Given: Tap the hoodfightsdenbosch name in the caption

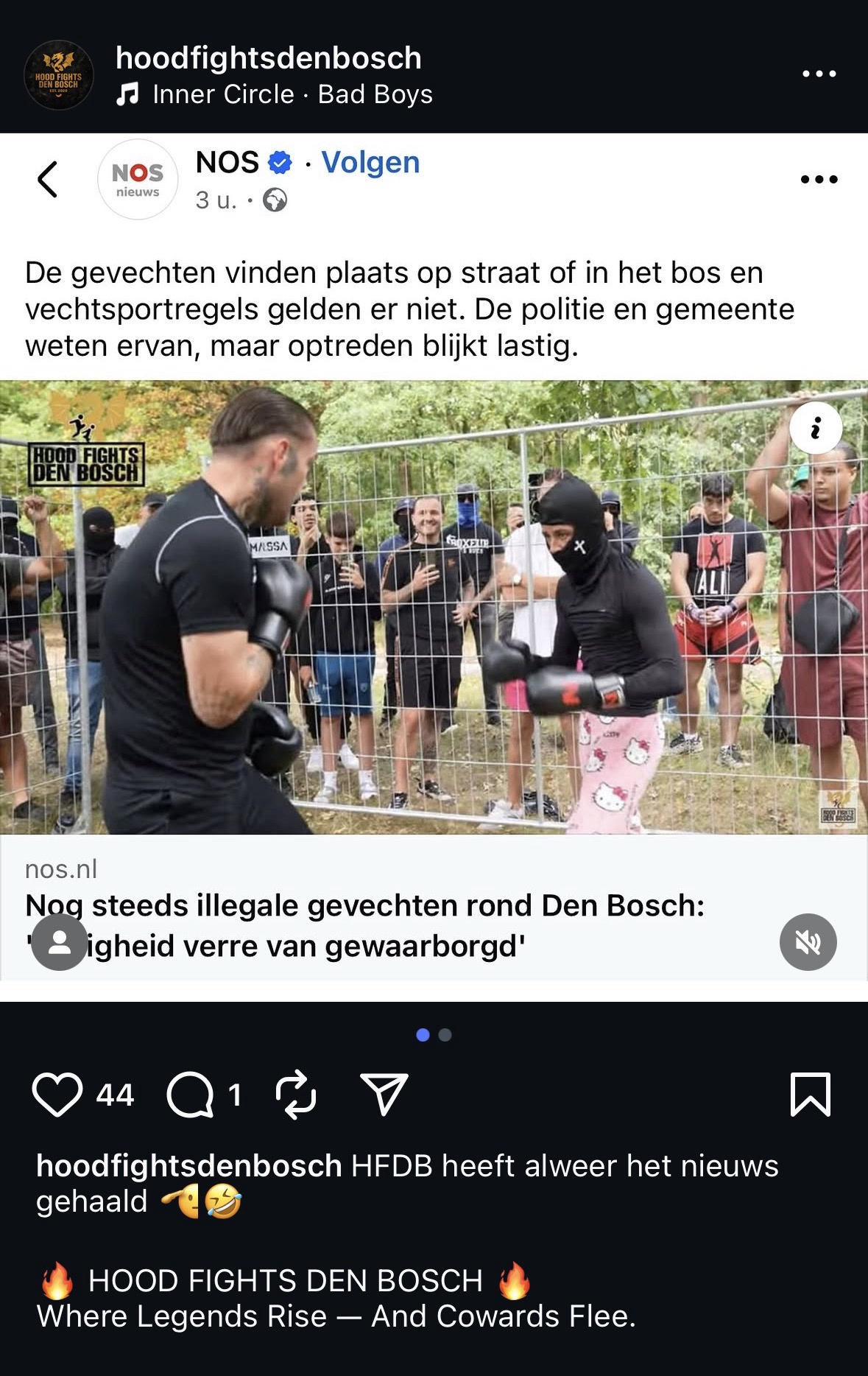Looking at the screenshot, I should (189, 1166).
